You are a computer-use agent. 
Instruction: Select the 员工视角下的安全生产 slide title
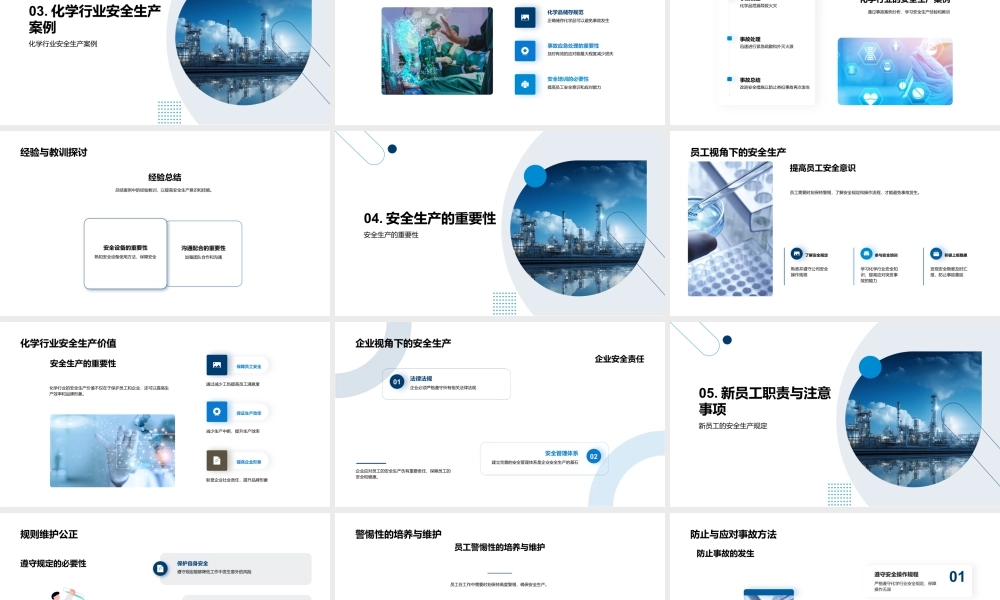[738, 152]
